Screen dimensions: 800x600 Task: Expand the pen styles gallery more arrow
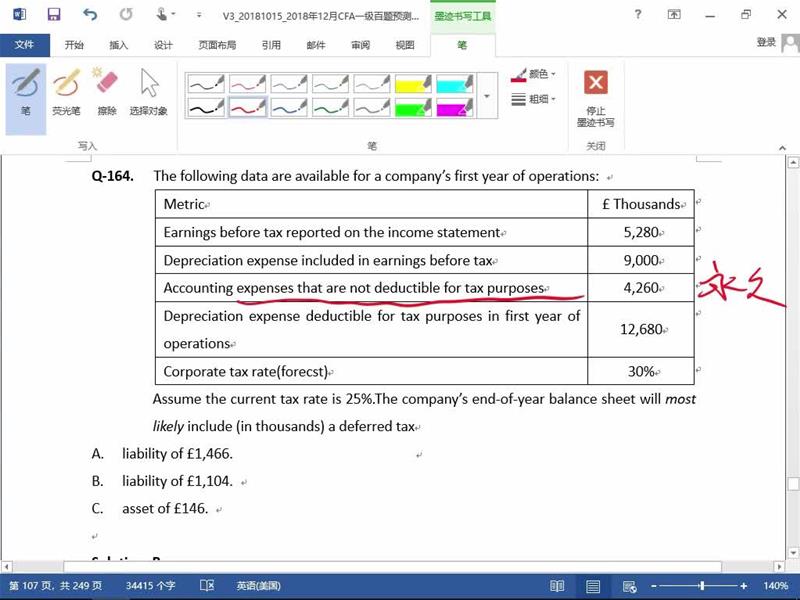488,96
